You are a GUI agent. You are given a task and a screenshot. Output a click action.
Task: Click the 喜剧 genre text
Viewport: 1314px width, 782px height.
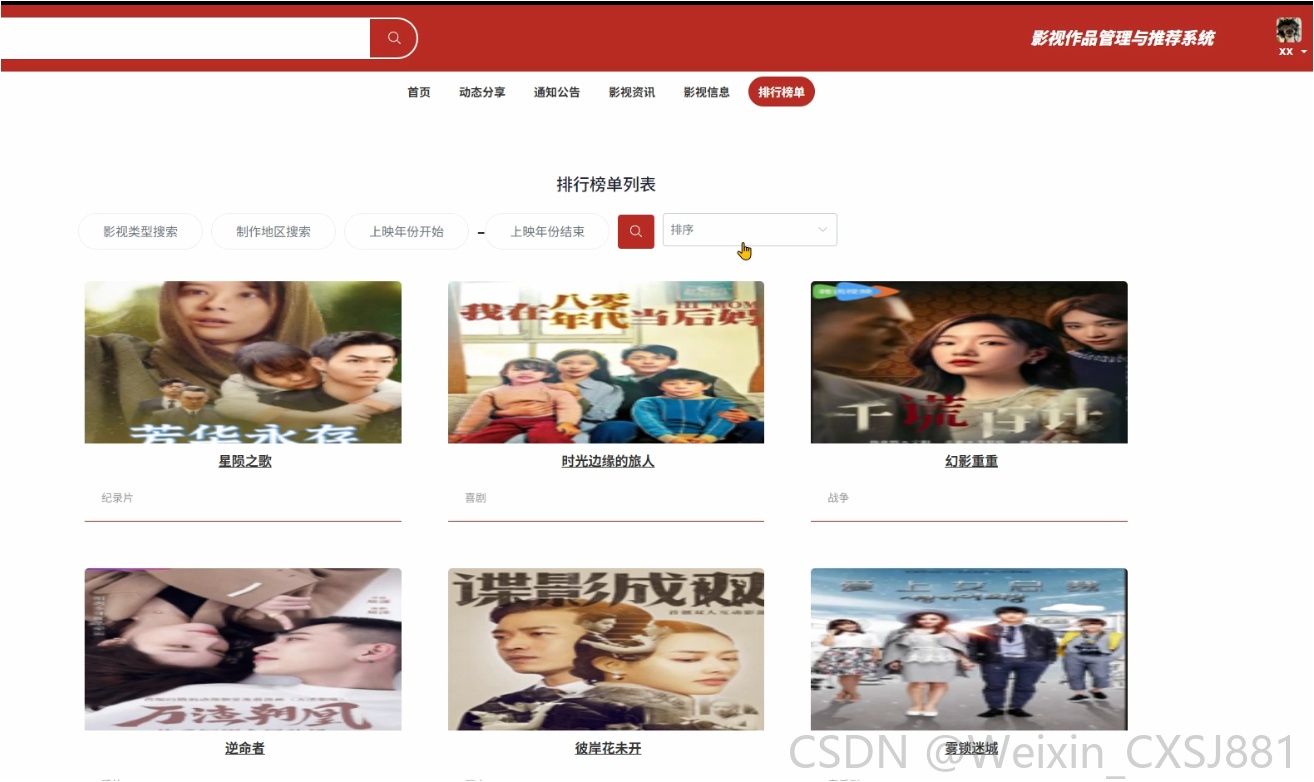(475, 497)
